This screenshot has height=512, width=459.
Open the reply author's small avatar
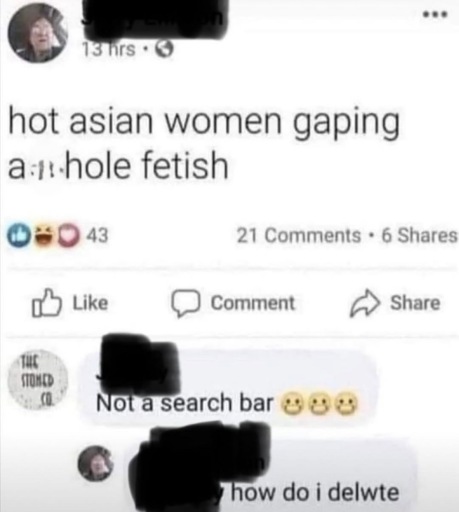click(96, 463)
